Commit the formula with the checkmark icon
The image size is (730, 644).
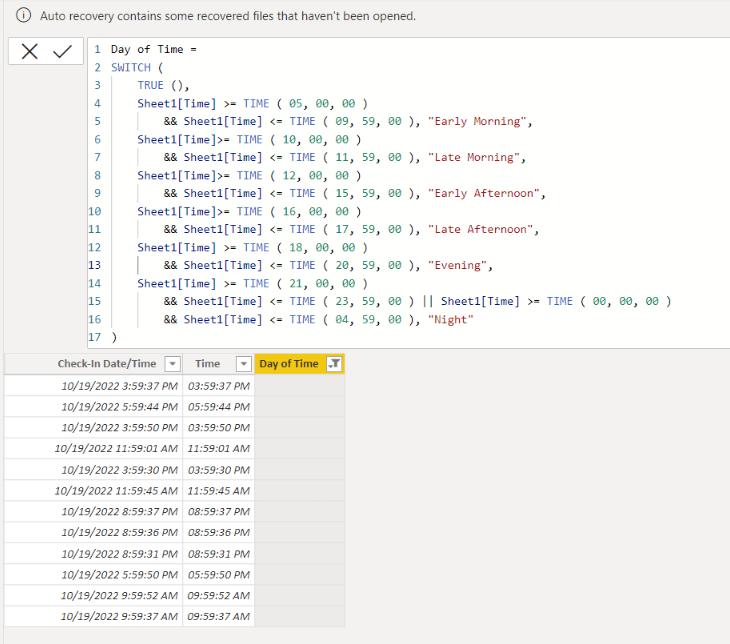point(62,51)
